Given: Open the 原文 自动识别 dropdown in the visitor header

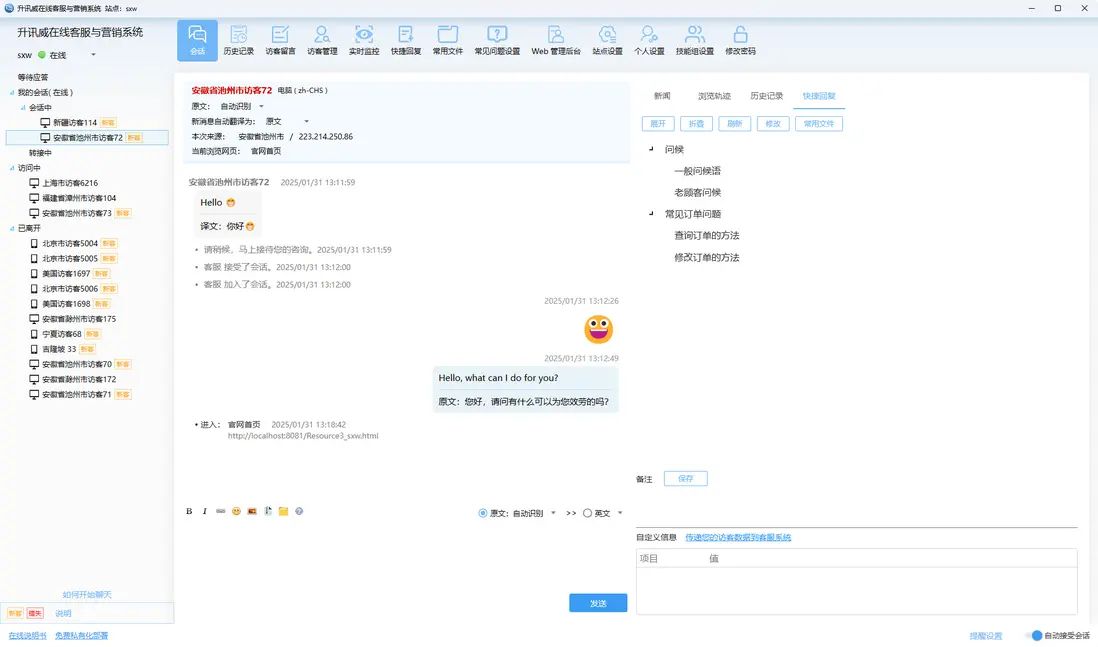Looking at the screenshot, I should pos(261,106).
